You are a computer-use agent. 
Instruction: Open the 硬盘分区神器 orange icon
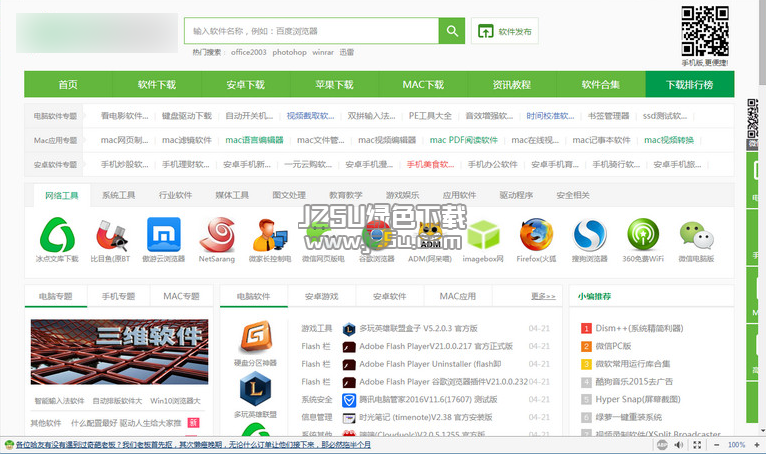click(x=255, y=337)
